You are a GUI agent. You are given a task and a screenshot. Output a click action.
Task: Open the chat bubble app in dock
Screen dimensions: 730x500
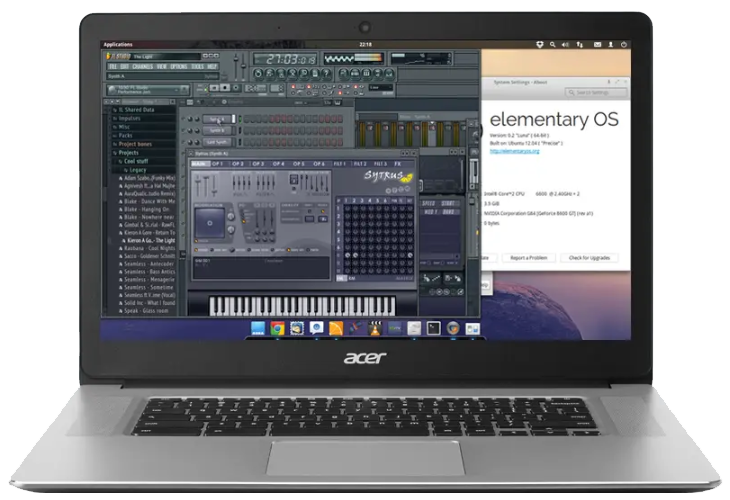[317, 329]
